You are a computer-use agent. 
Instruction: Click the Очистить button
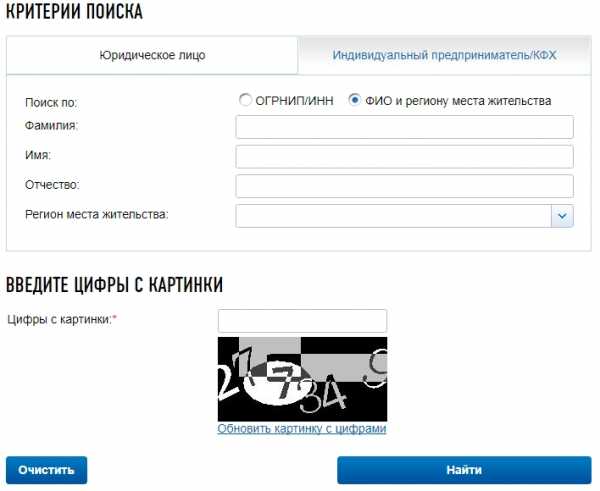tap(46, 470)
